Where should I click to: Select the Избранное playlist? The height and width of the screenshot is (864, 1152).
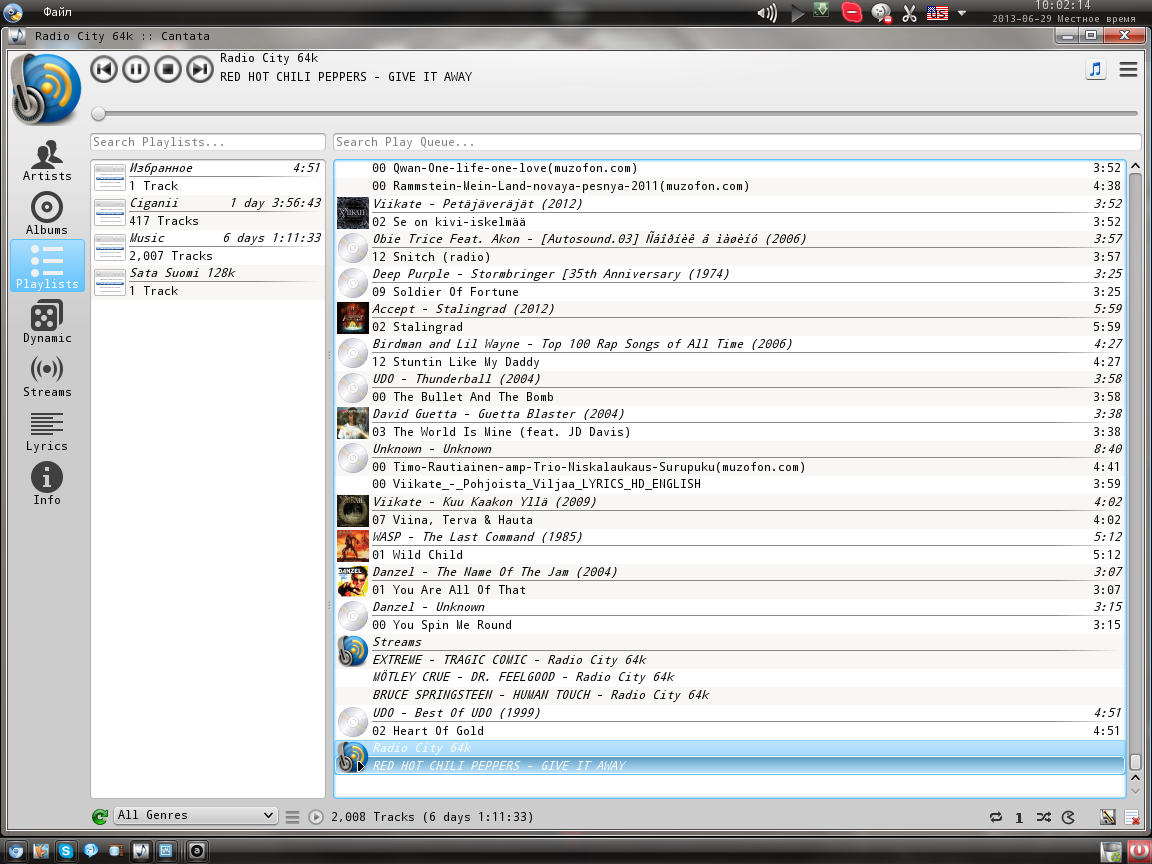tap(208, 177)
